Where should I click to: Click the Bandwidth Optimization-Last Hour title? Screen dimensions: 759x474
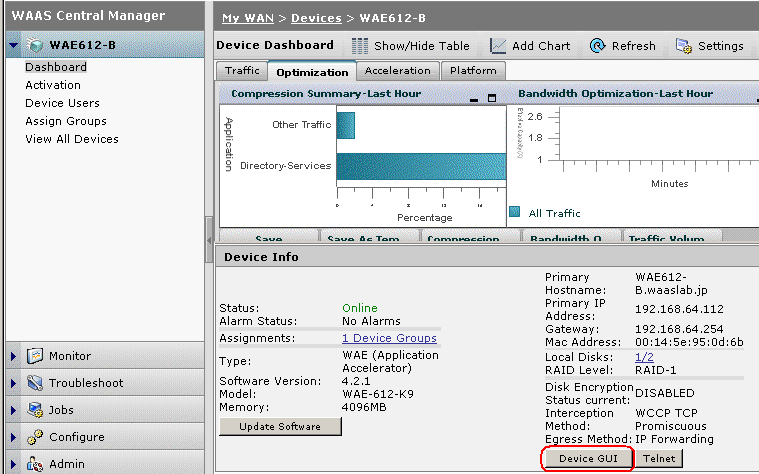coord(615,93)
